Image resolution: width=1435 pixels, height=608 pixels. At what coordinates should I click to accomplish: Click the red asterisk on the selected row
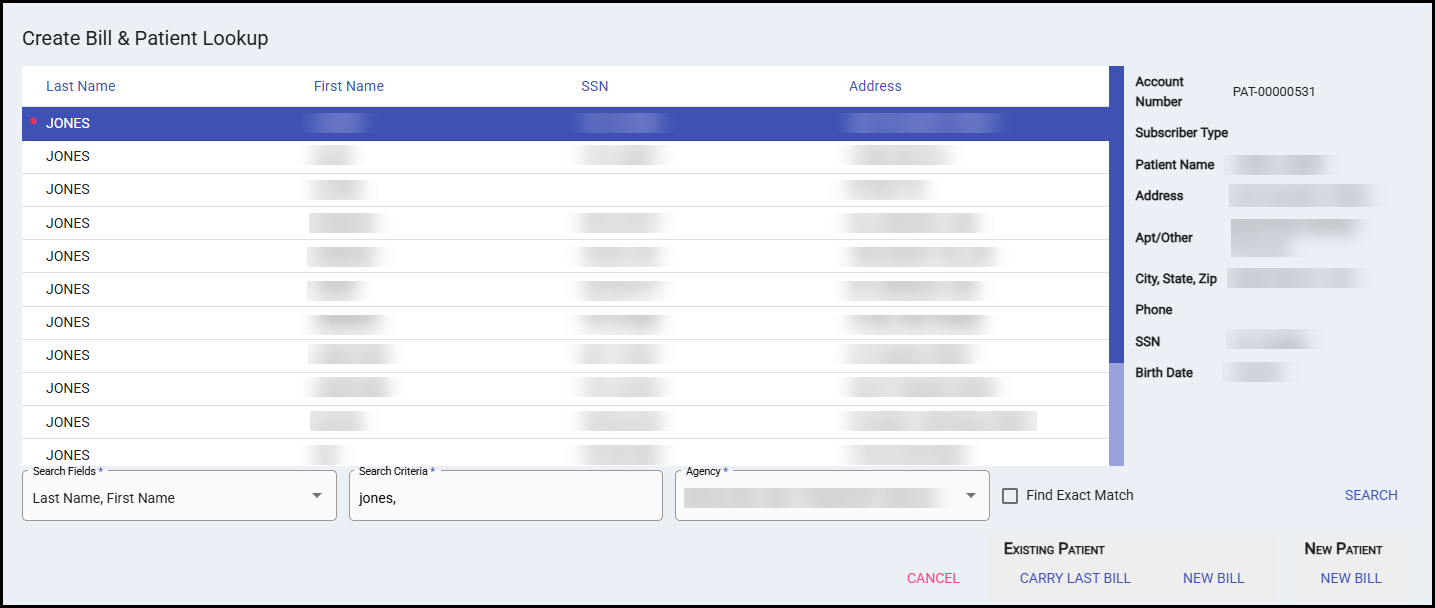click(x=34, y=123)
